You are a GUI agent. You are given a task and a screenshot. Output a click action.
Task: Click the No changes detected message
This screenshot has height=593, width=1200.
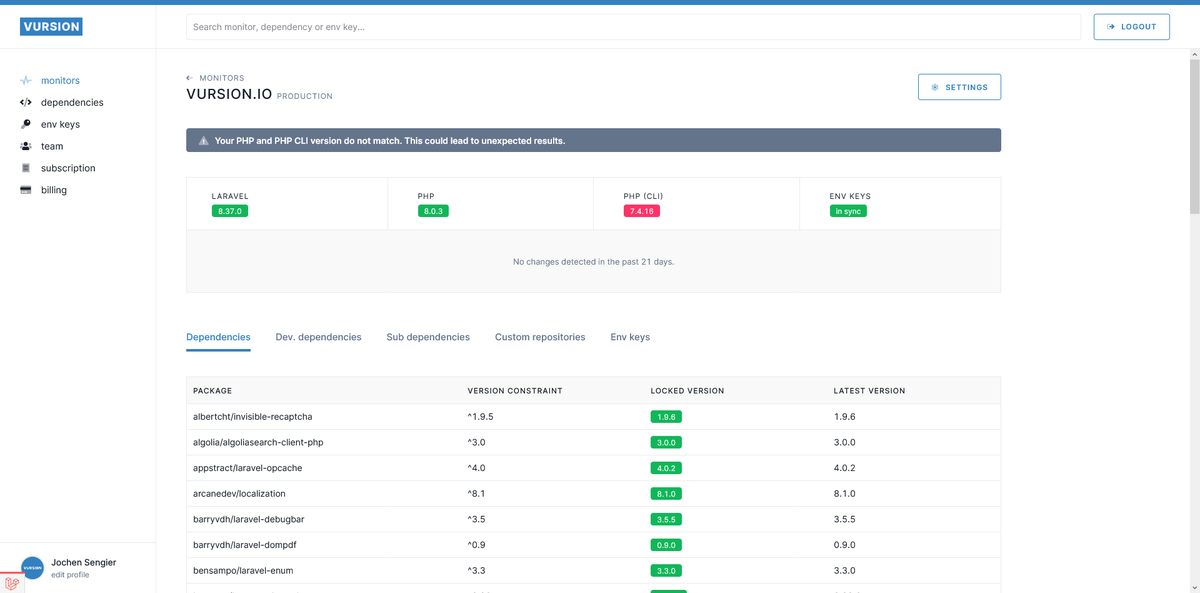coord(593,262)
